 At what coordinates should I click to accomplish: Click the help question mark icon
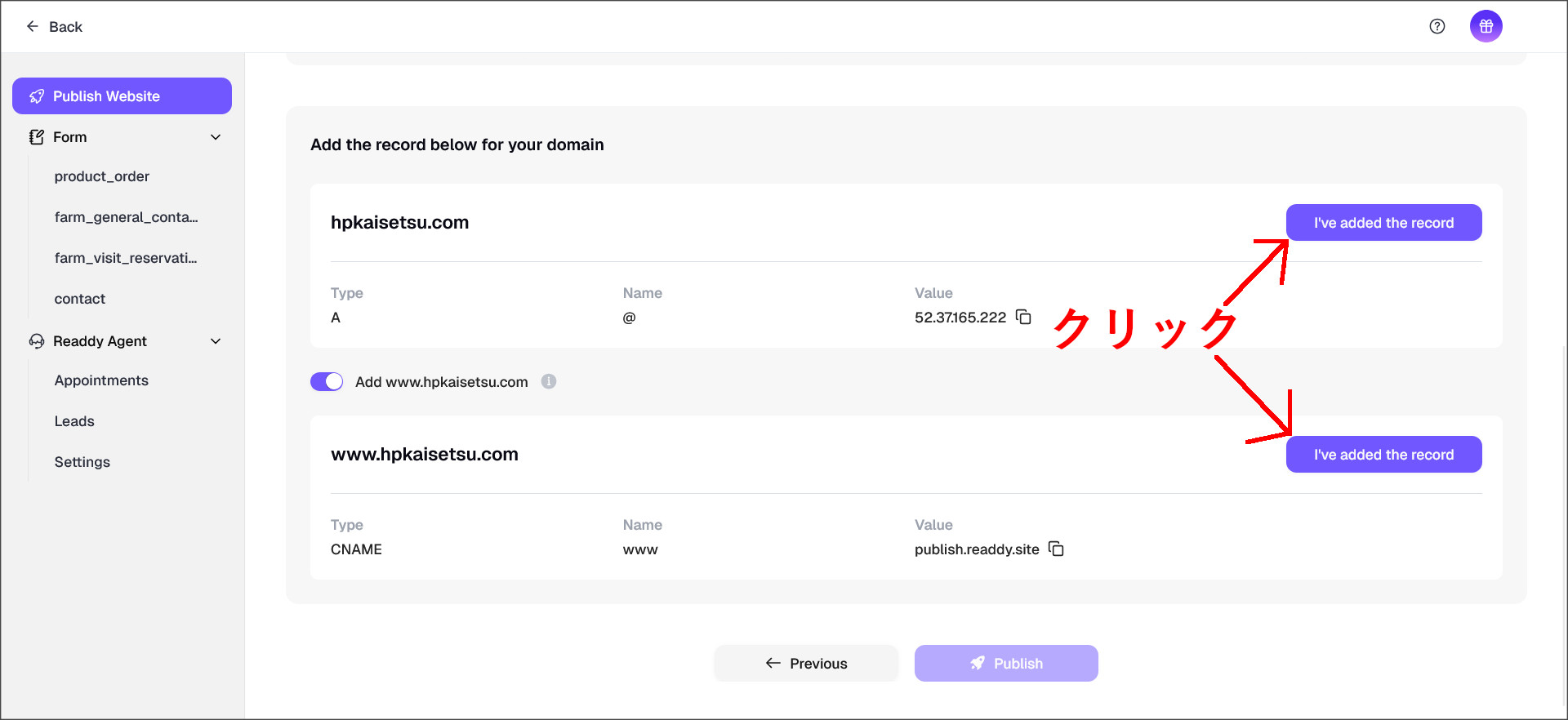tap(1437, 26)
